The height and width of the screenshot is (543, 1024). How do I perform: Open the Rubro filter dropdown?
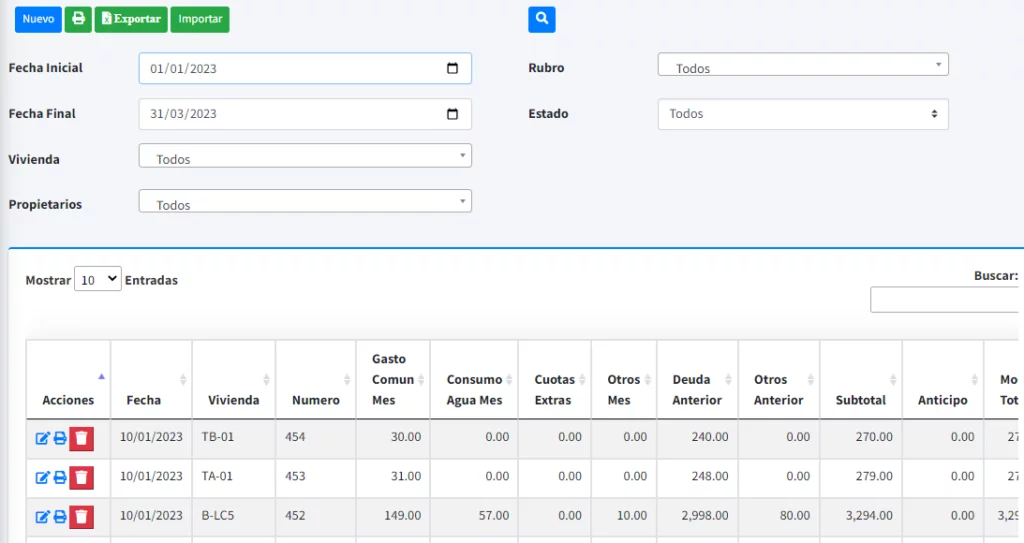click(802, 65)
